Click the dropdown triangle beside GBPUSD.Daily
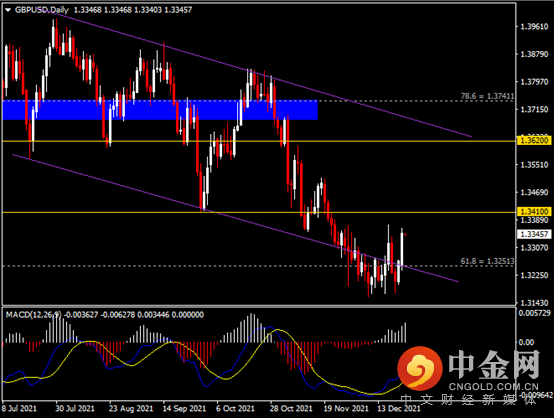 [x=8, y=10]
